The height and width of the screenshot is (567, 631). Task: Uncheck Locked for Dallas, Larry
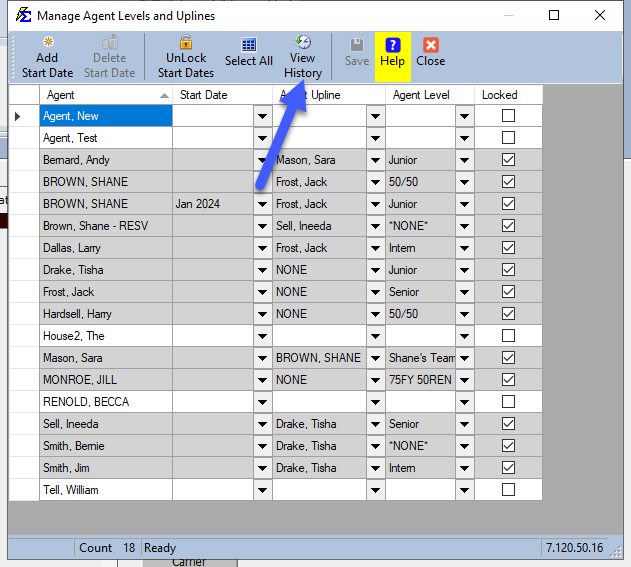508,247
